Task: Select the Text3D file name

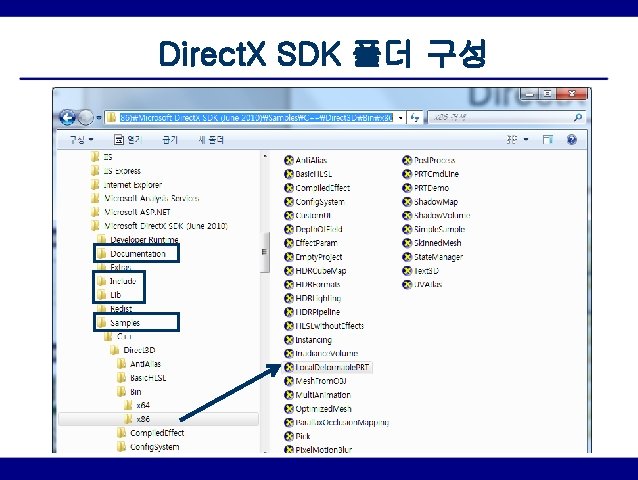Action: [426, 271]
